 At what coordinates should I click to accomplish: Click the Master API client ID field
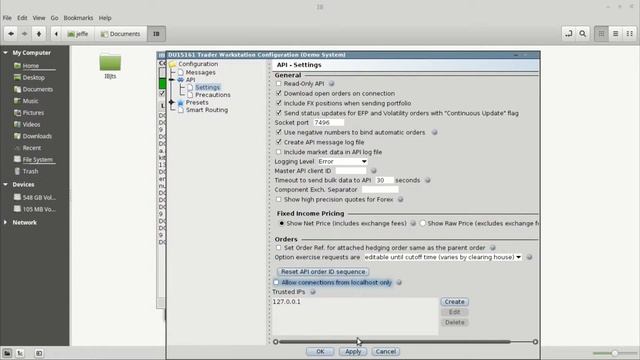coord(351,171)
